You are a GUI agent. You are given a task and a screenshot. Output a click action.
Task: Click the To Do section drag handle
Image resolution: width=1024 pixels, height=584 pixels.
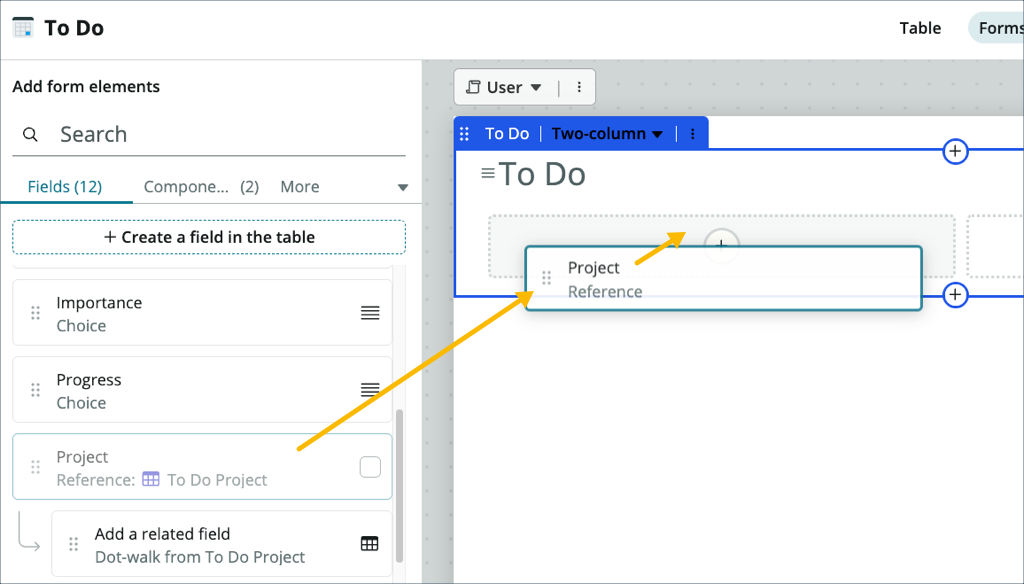(x=464, y=134)
